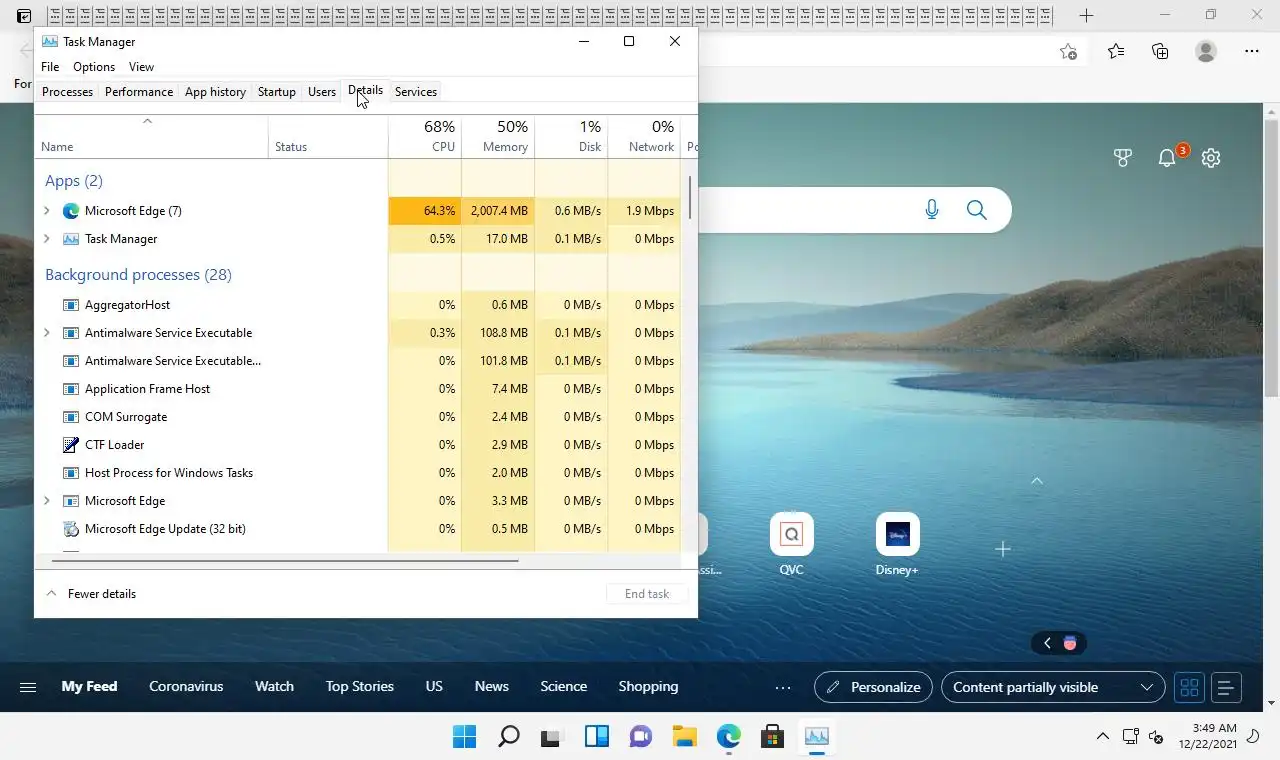Show more feed categories ellipsis

(783, 687)
